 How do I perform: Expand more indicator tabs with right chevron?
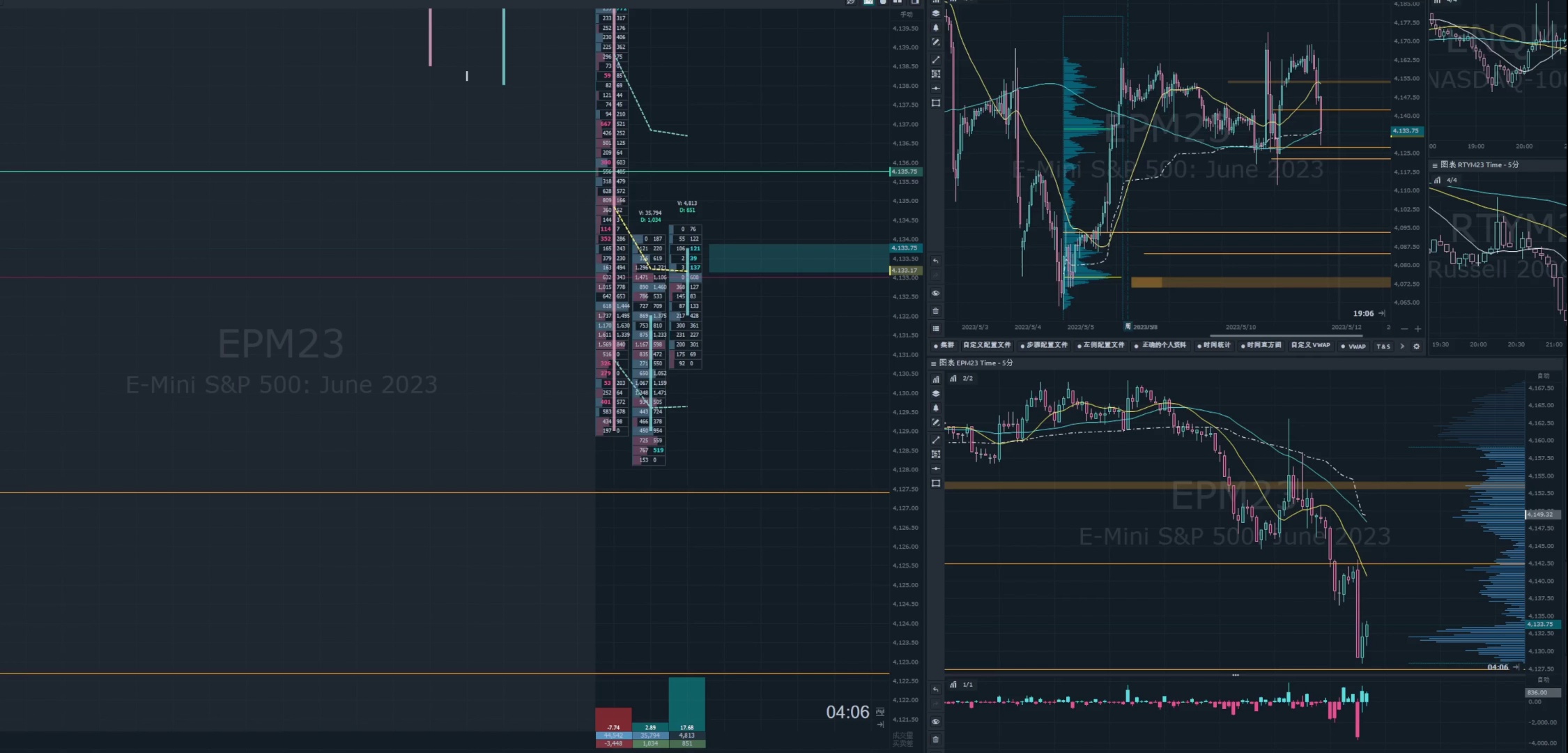point(1402,346)
